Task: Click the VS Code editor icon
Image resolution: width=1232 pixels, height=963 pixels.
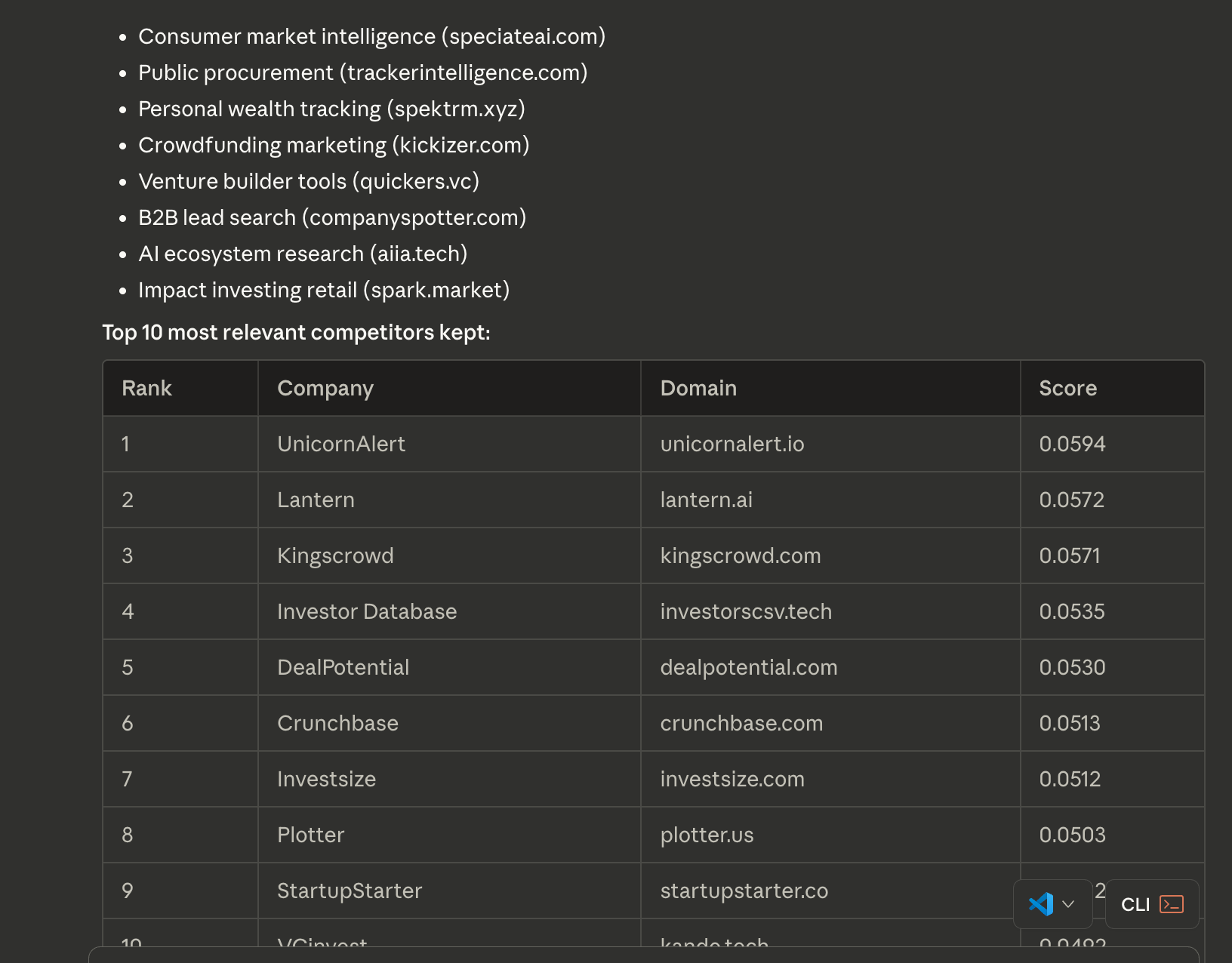Action: coord(1043,903)
